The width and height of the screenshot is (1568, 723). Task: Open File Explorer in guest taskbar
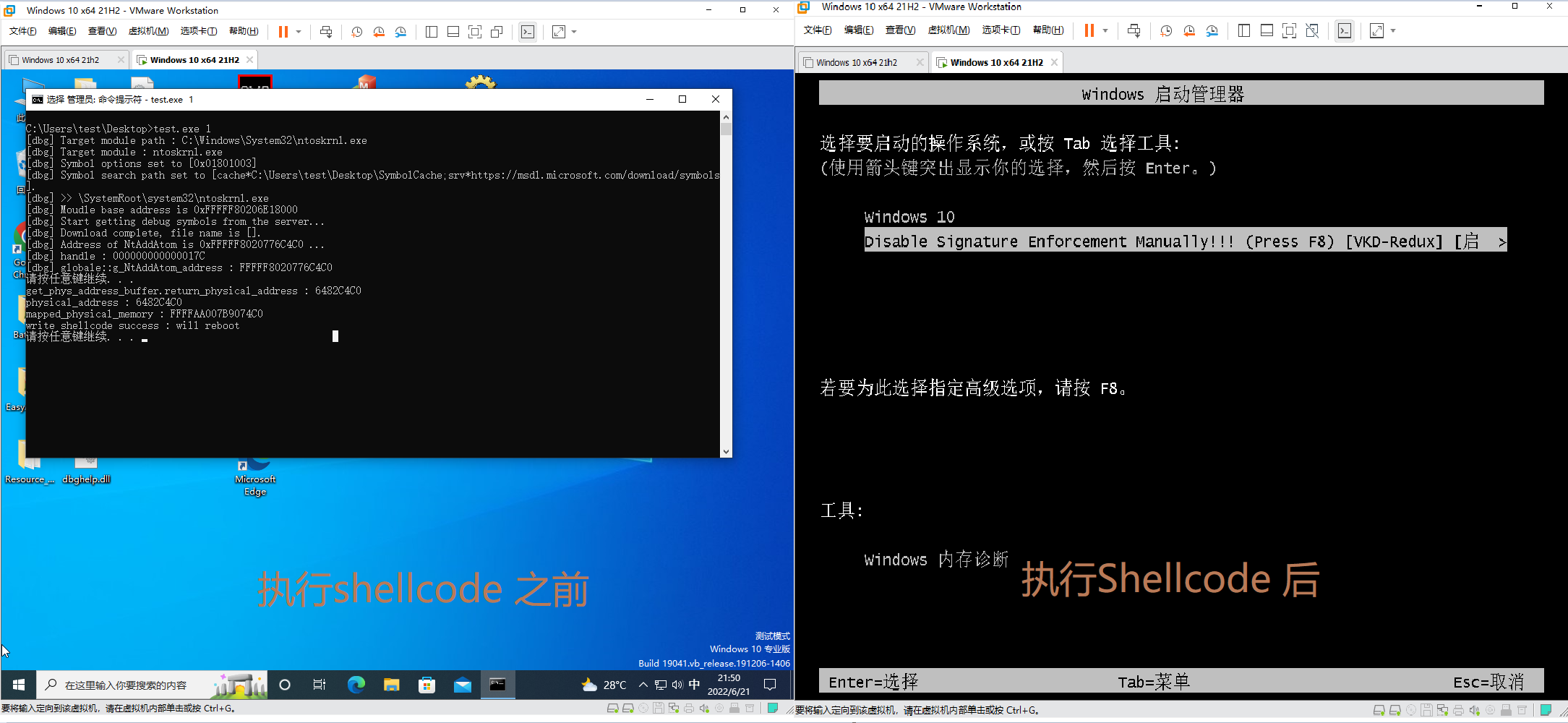pyautogui.click(x=391, y=685)
